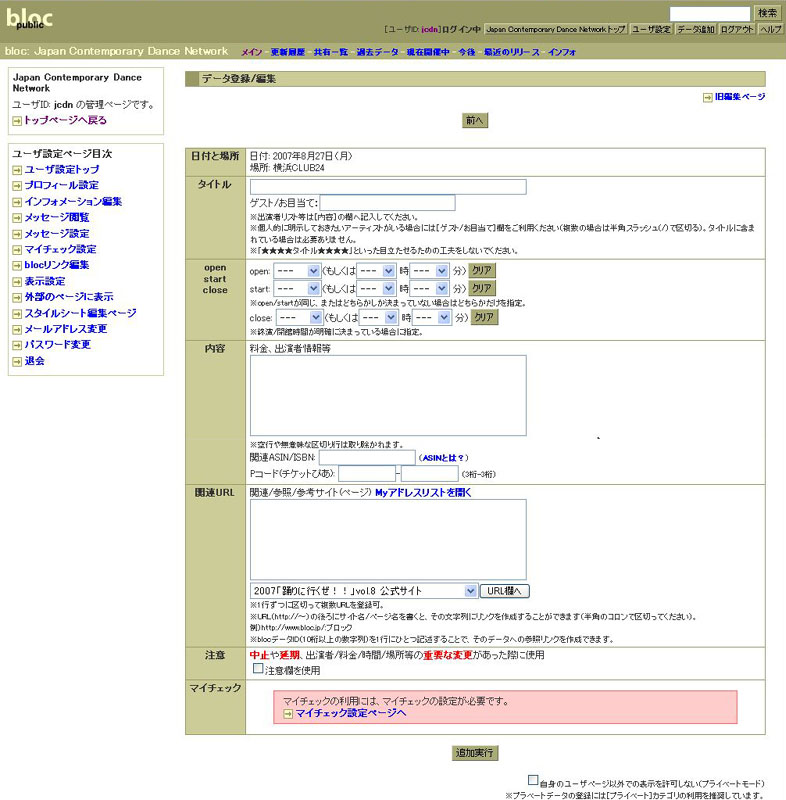The width and height of the screenshot is (786, 800).
Task: Click arrow icon beside インフォメーション編集
Action: 17,202
